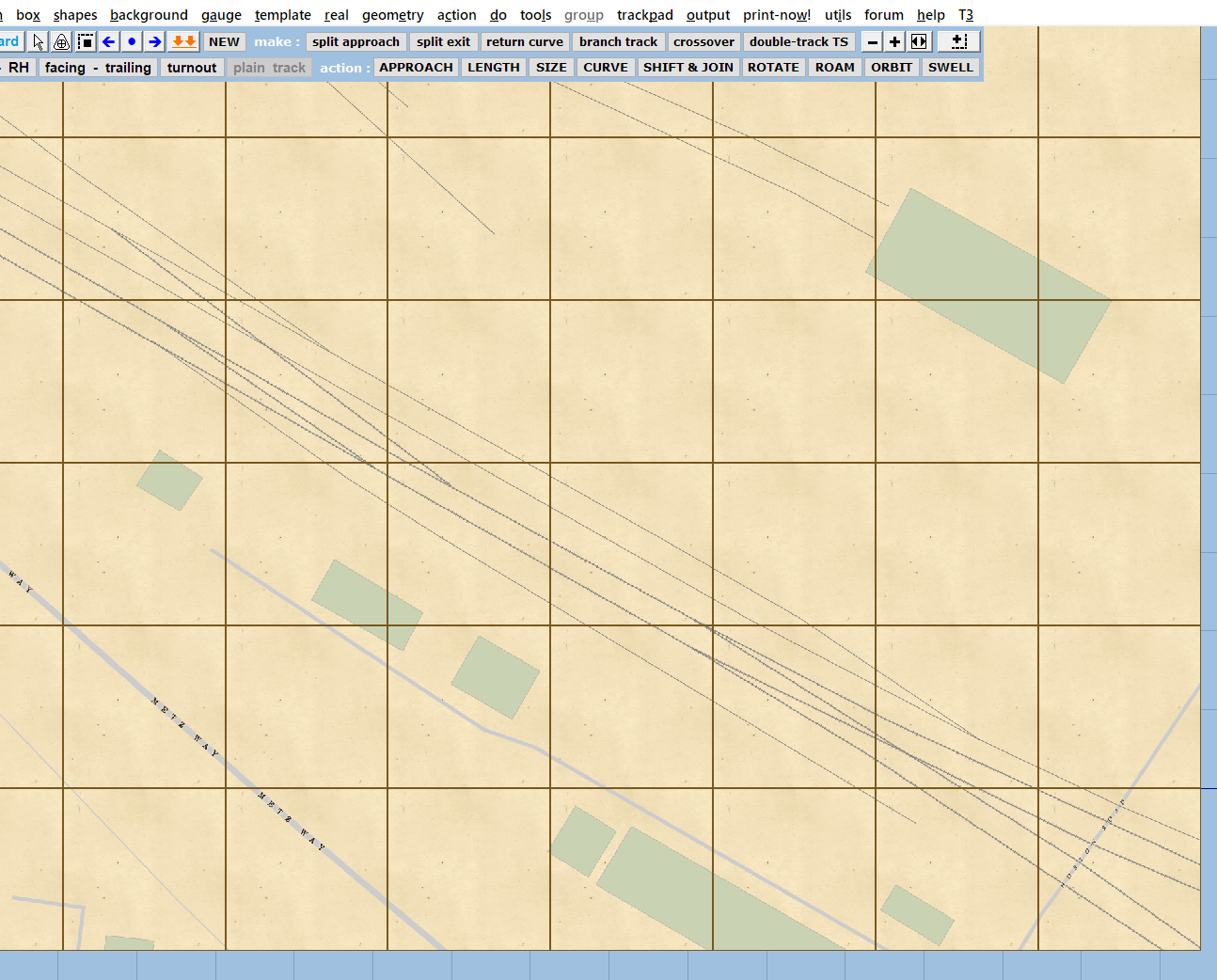Open the box menu

28,15
